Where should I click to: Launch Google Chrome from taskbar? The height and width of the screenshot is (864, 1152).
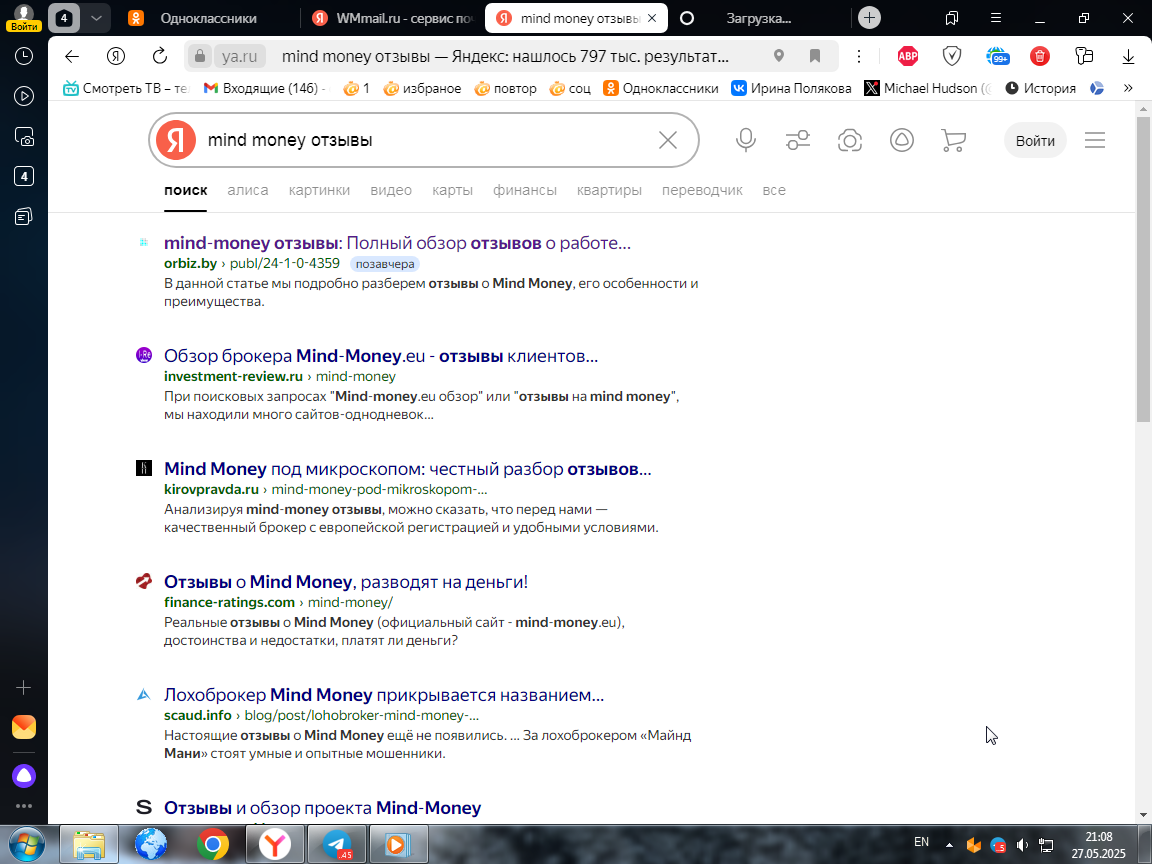click(x=212, y=845)
